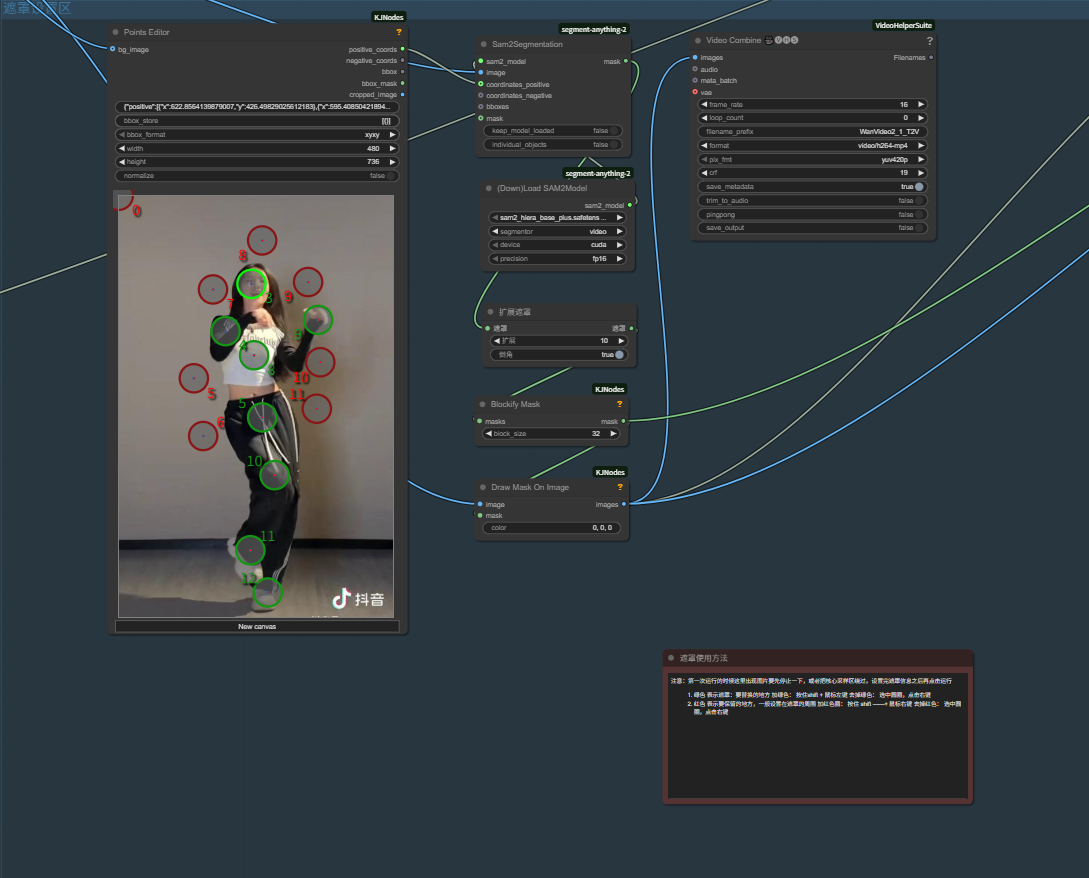Select green point 10 on the dancer's leg
The height and width of the screenshot is (878, 1089).
click(x=274, y=475)
